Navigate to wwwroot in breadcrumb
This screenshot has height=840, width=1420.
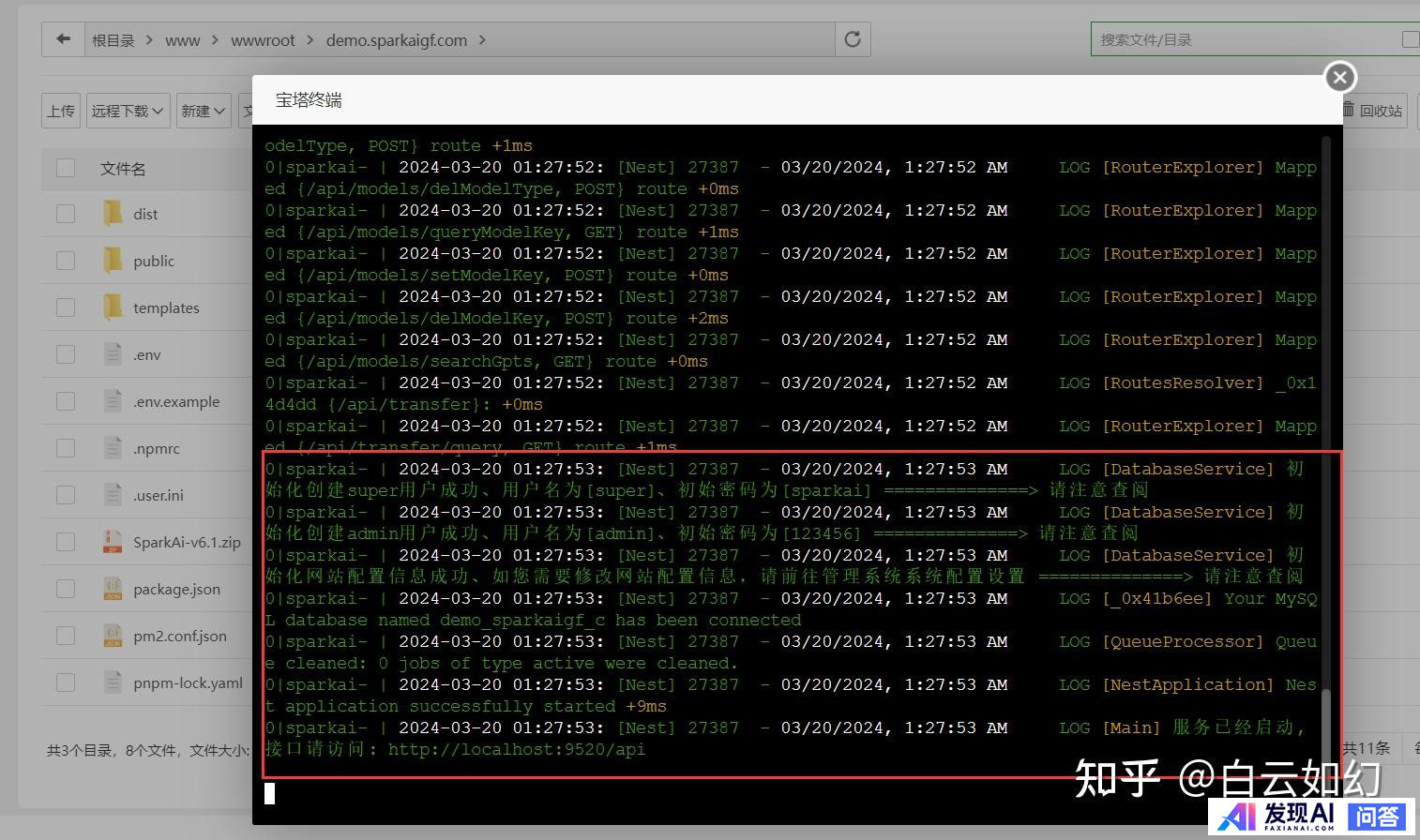click(x=263, y=40)
